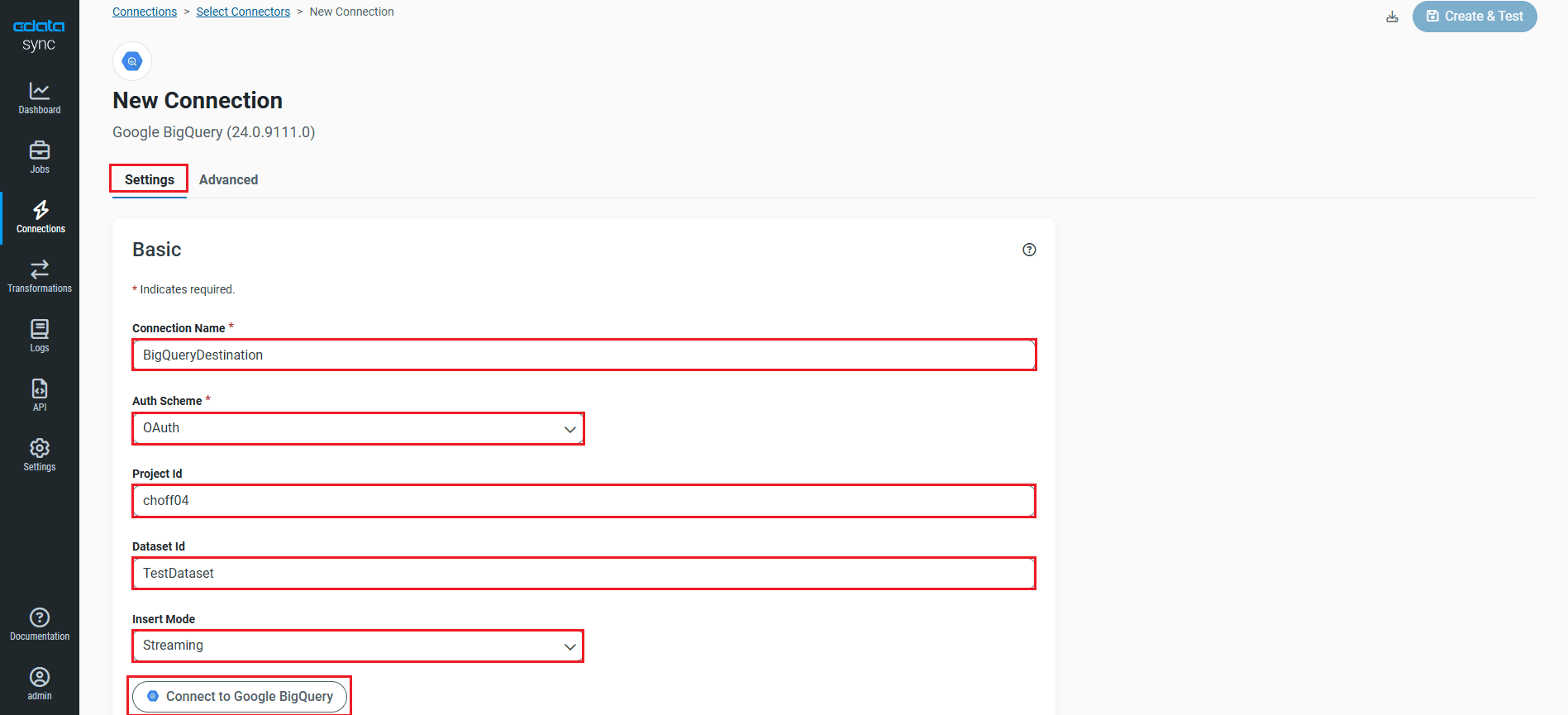The height and width of the screenshot is (715, 1568).
Task: Click into the Connection Name field
Action: click(x=584, y=355)
